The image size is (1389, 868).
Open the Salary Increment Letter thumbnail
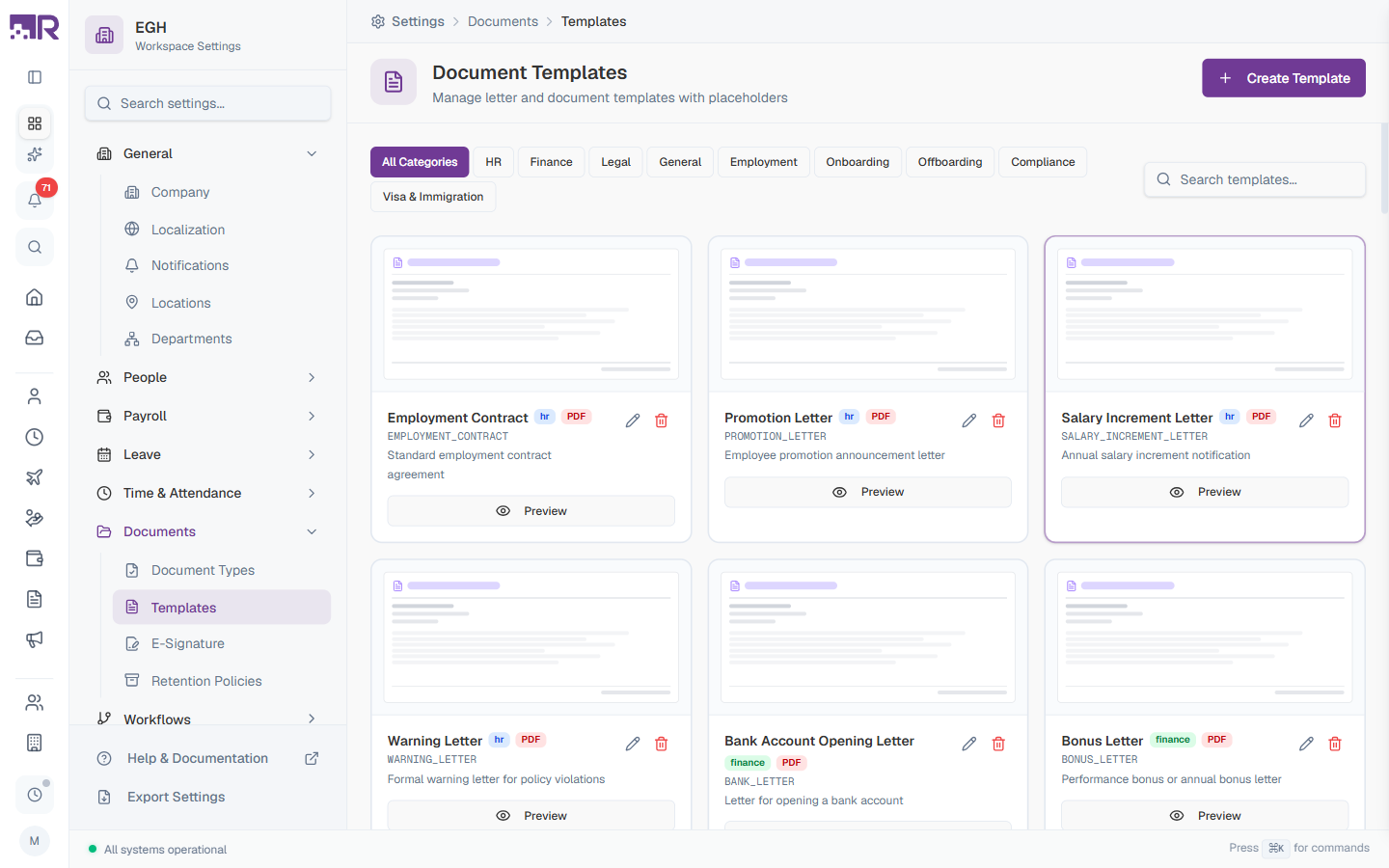point(1205,314)
